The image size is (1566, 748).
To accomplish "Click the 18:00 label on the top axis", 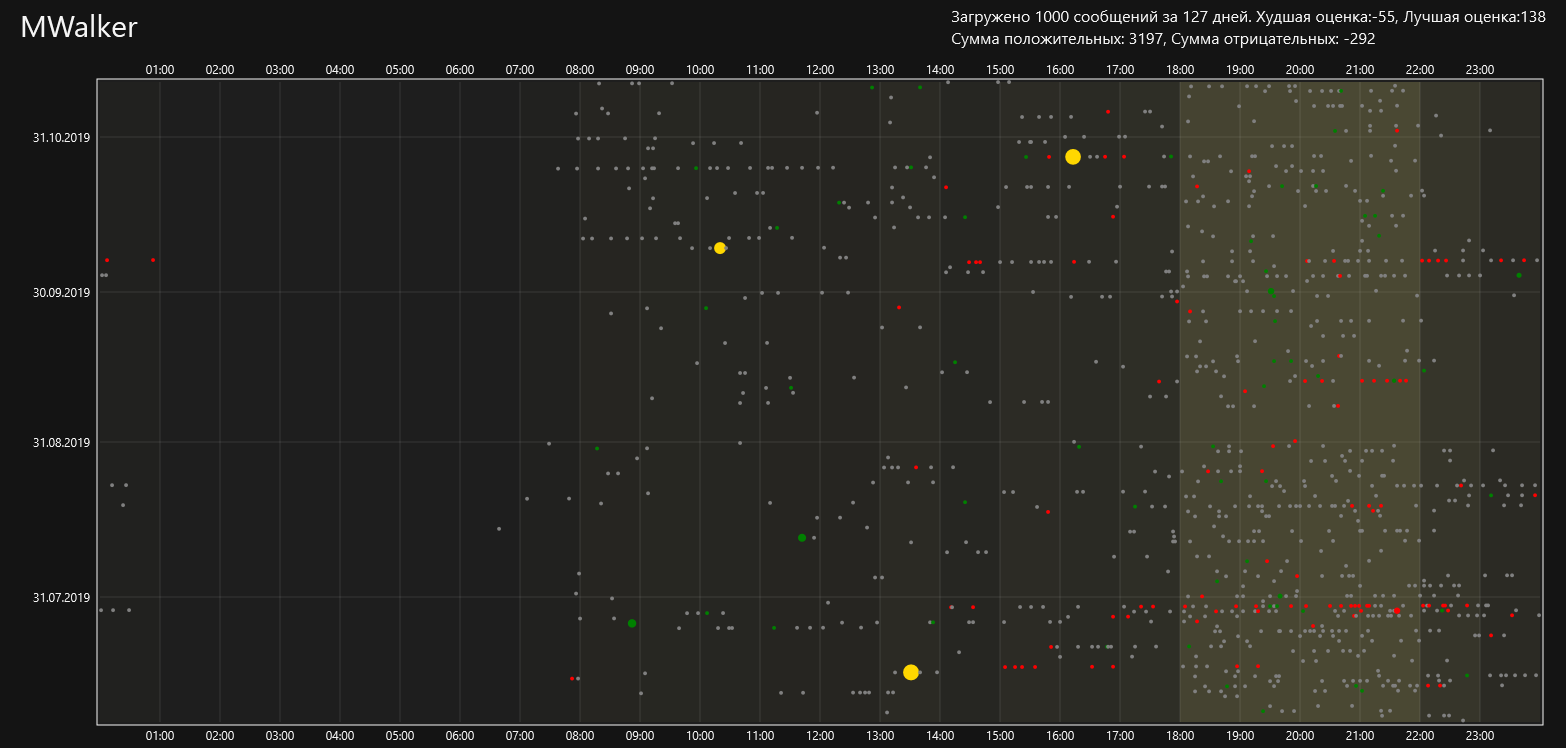I will tap(1180, 69).
